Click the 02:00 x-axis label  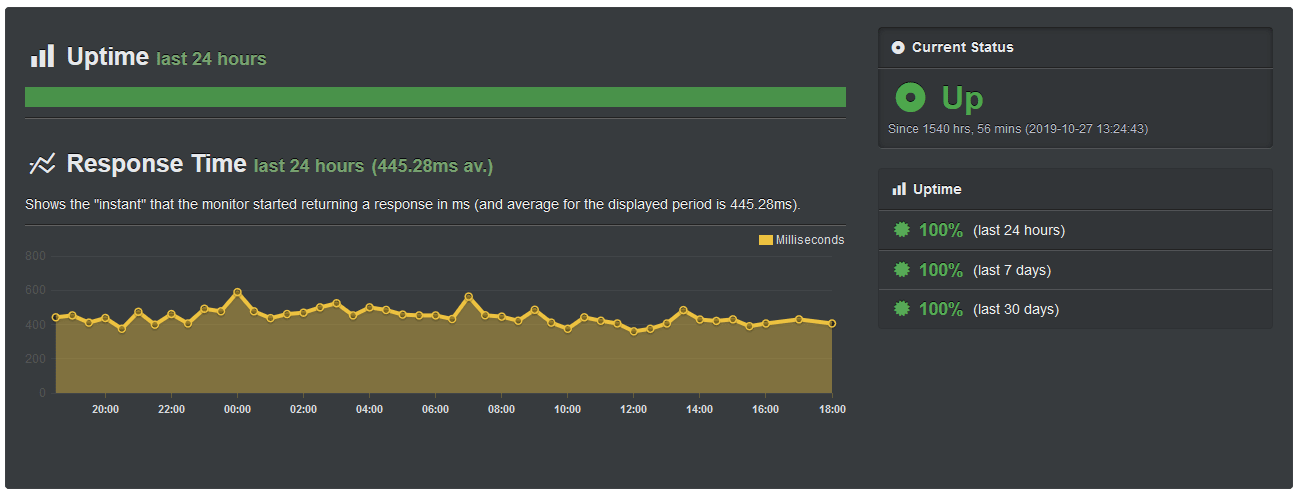(x=303, y=409)
